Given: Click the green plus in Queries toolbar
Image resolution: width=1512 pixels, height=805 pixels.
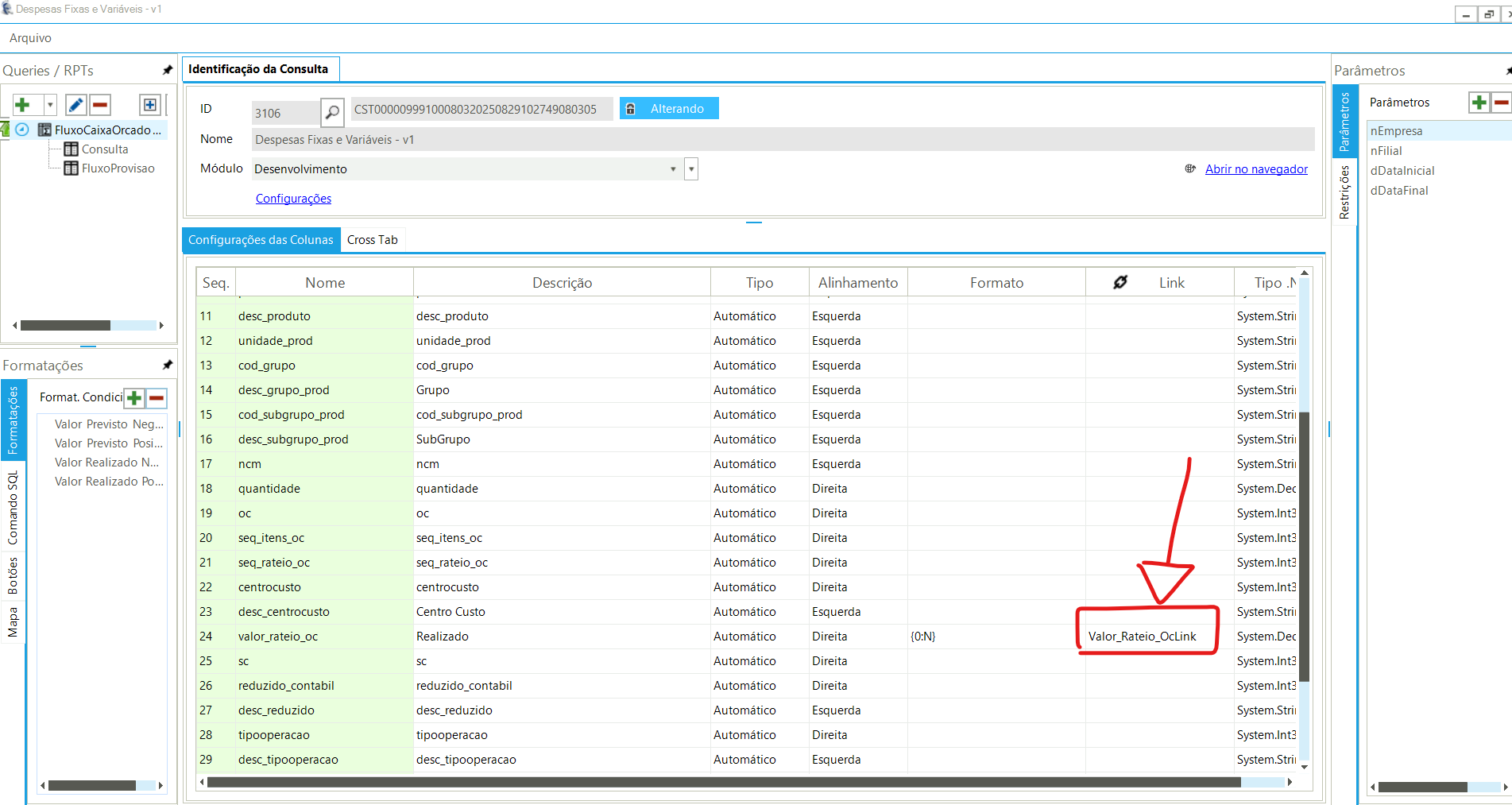Looking at the screenshot, I should pyautogui.click(x=23, y=105).
